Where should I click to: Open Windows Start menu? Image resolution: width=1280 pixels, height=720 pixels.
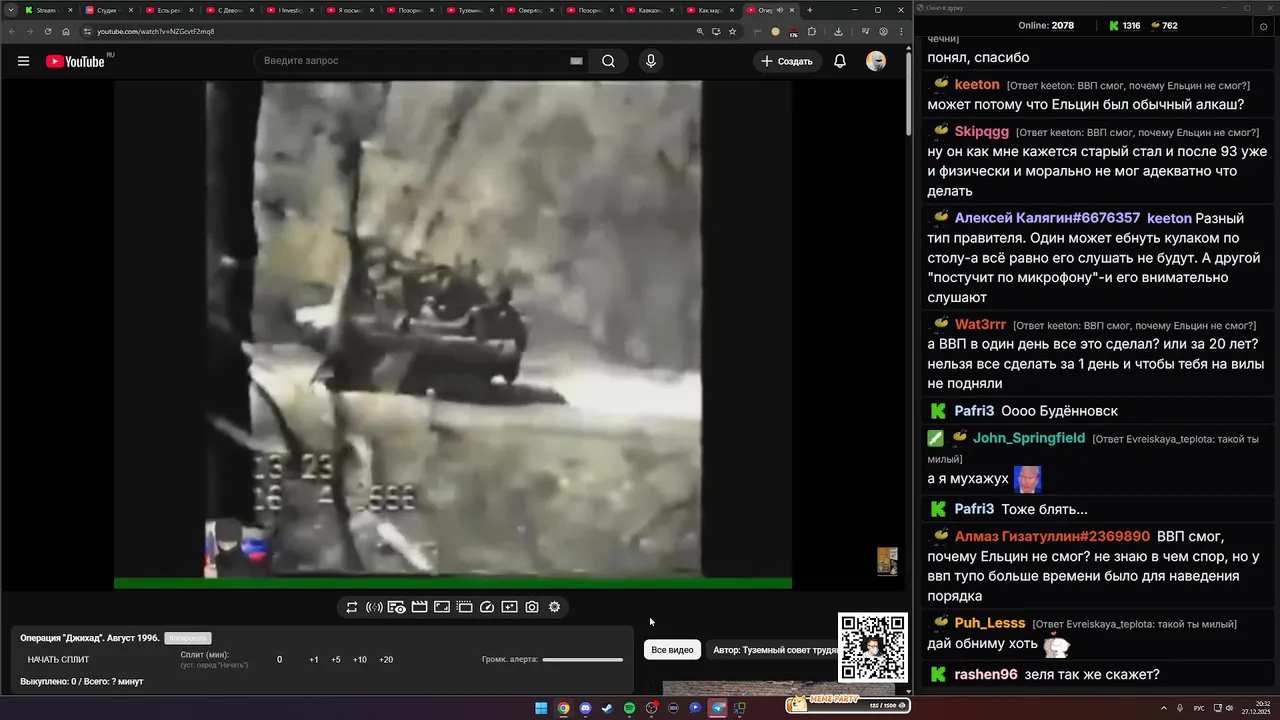(x=541, y=708)
